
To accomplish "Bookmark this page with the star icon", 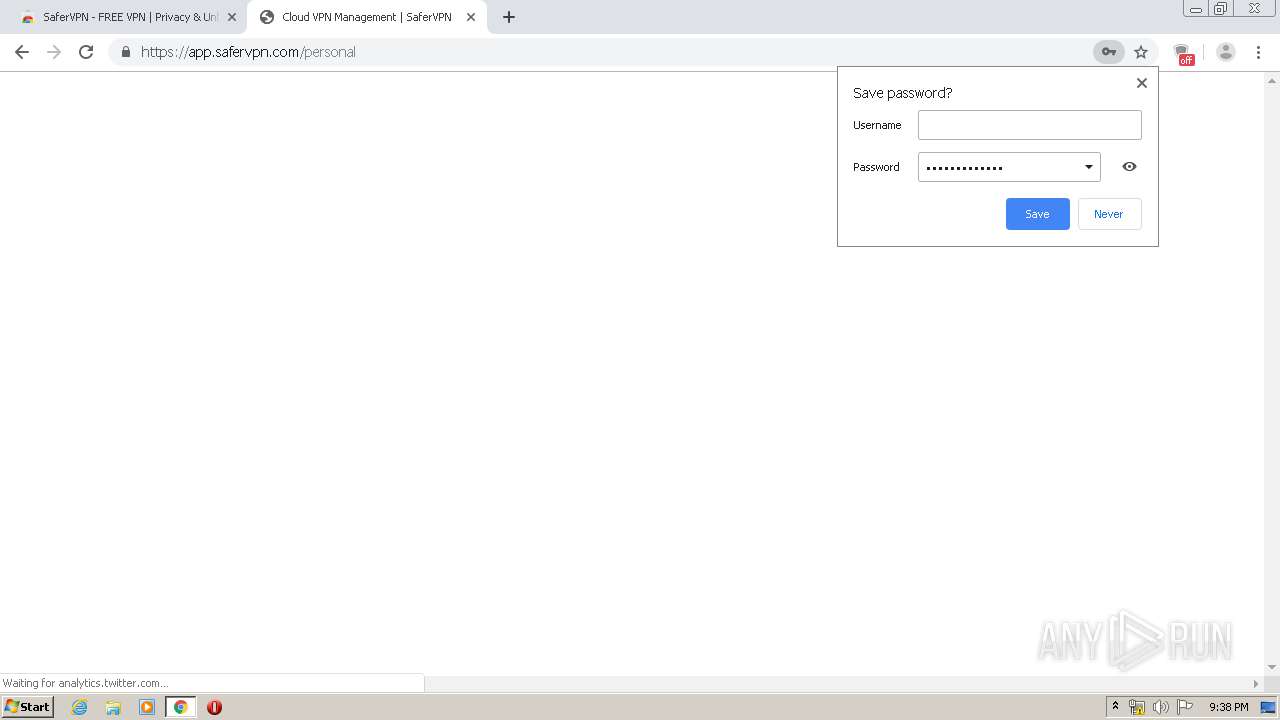I will (x=1141, y=52).
